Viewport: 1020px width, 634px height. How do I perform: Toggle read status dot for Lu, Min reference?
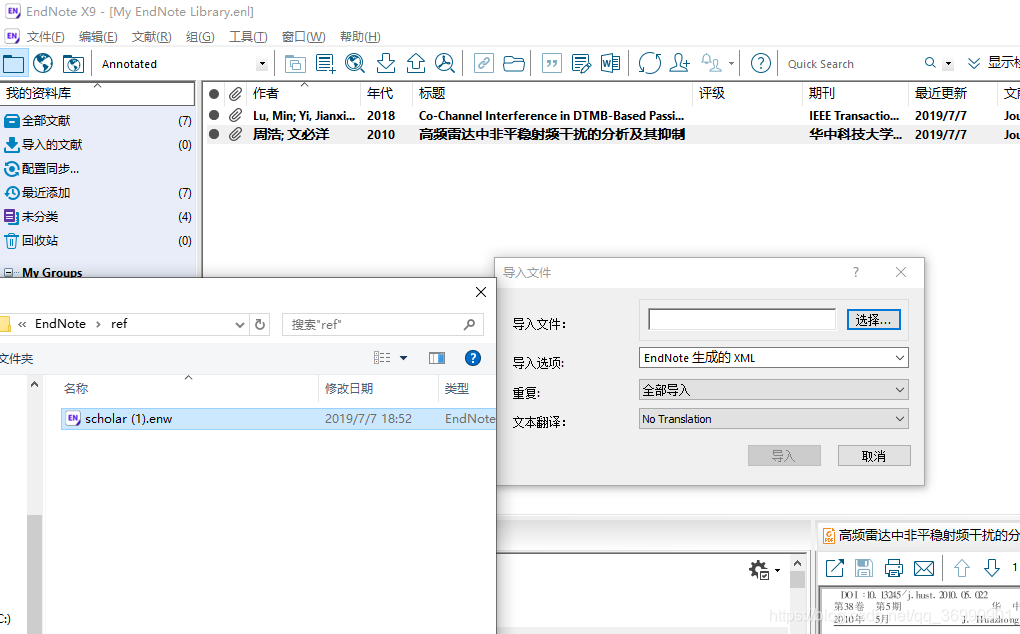click(214, 115)
